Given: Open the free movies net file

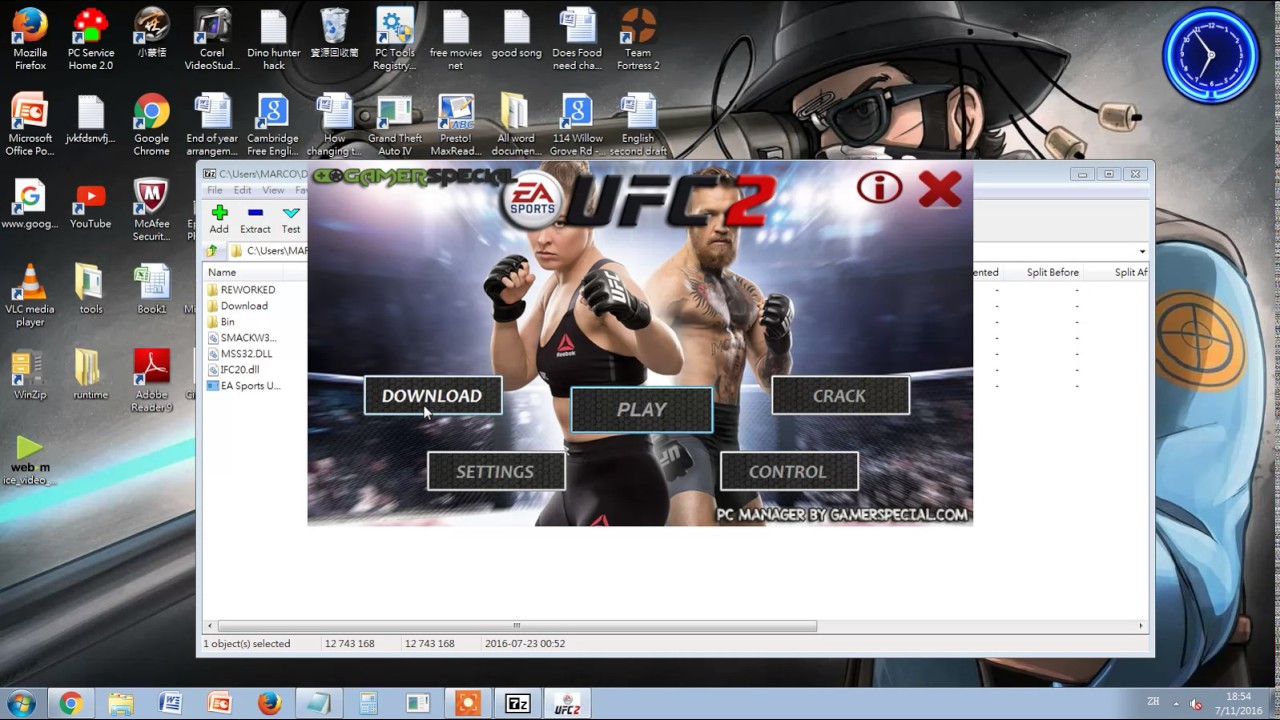Looking at the screenshot, I should (455, 40).
